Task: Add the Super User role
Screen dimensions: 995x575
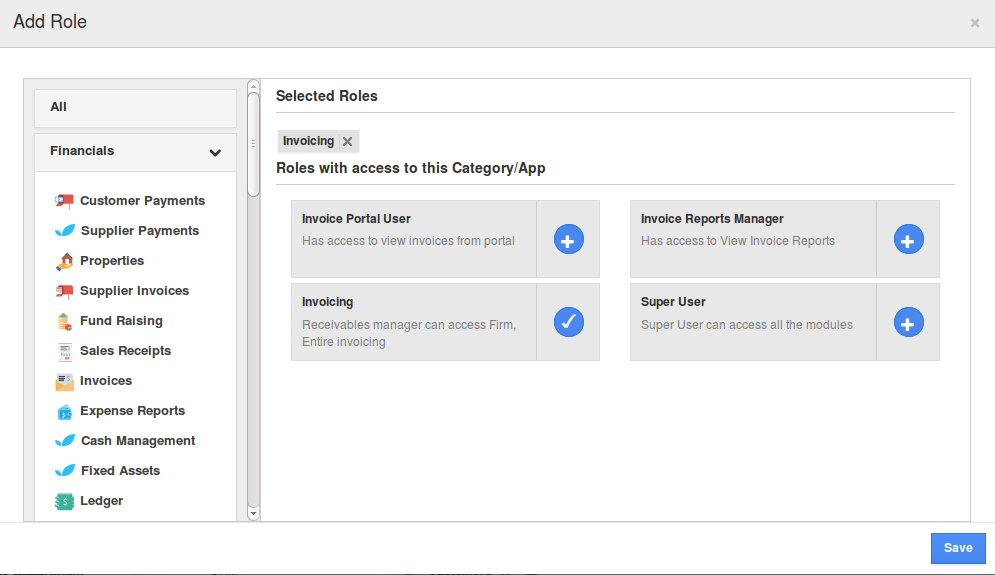Action: [x=908, y=323]
